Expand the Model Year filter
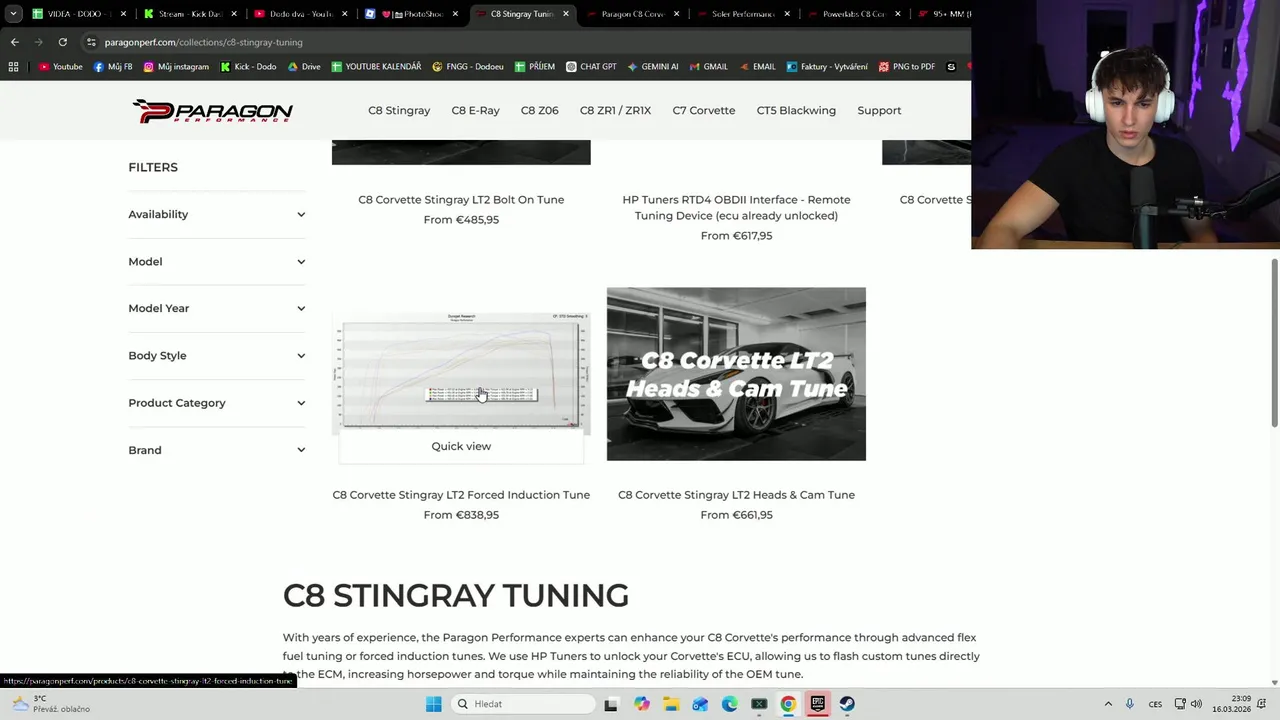The width and height of the screenshot is (1280, 720). coord(217,308)
